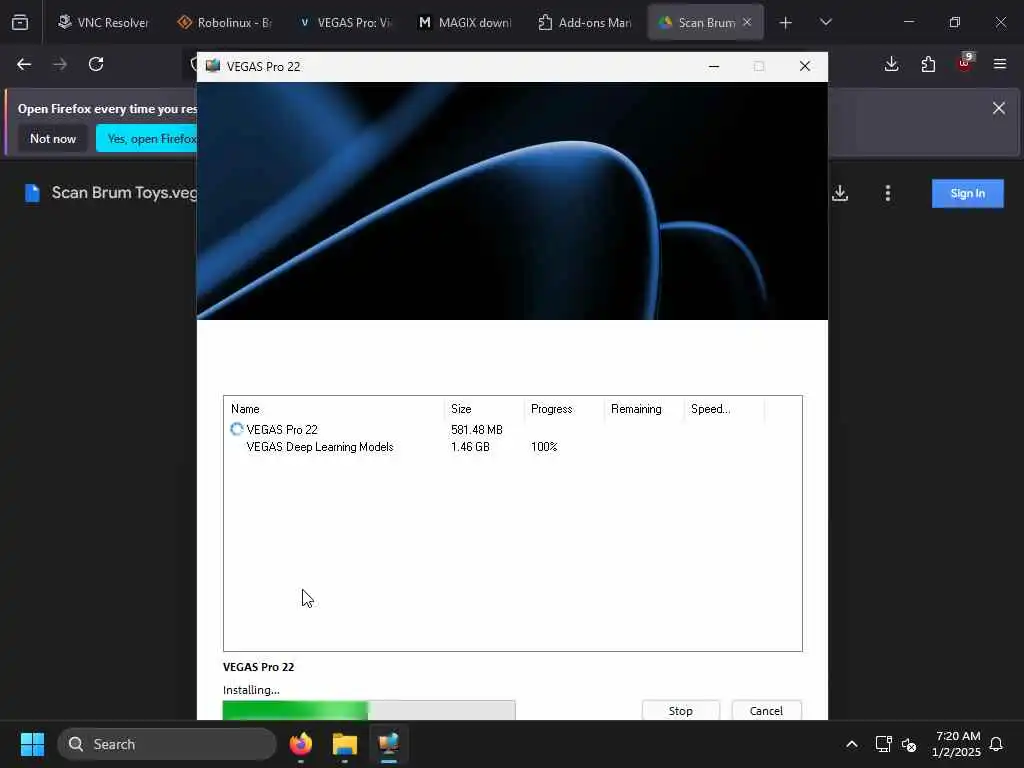Viewport: 1024px width, 768px height.
Task: Download the Scan Brum Toys file
Action: [x=840, y=193]
